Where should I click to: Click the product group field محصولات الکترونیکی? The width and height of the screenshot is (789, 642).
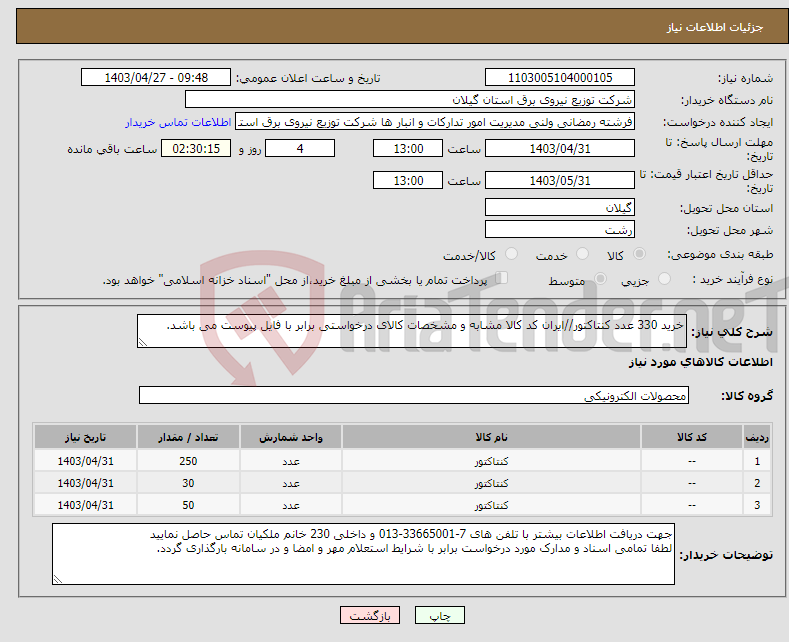click(414, 395)
